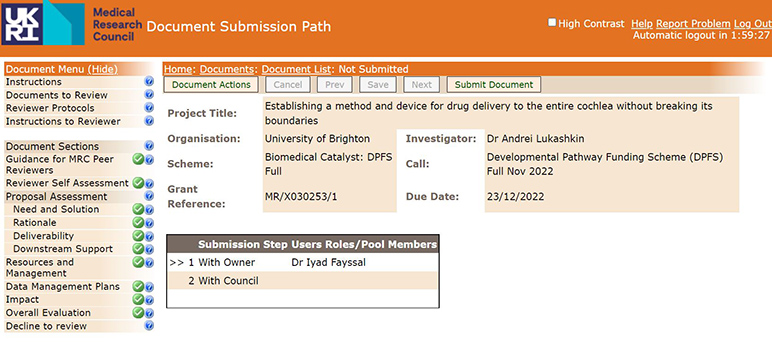Click the UKRI Medical Research Council logo

[72, 23]
